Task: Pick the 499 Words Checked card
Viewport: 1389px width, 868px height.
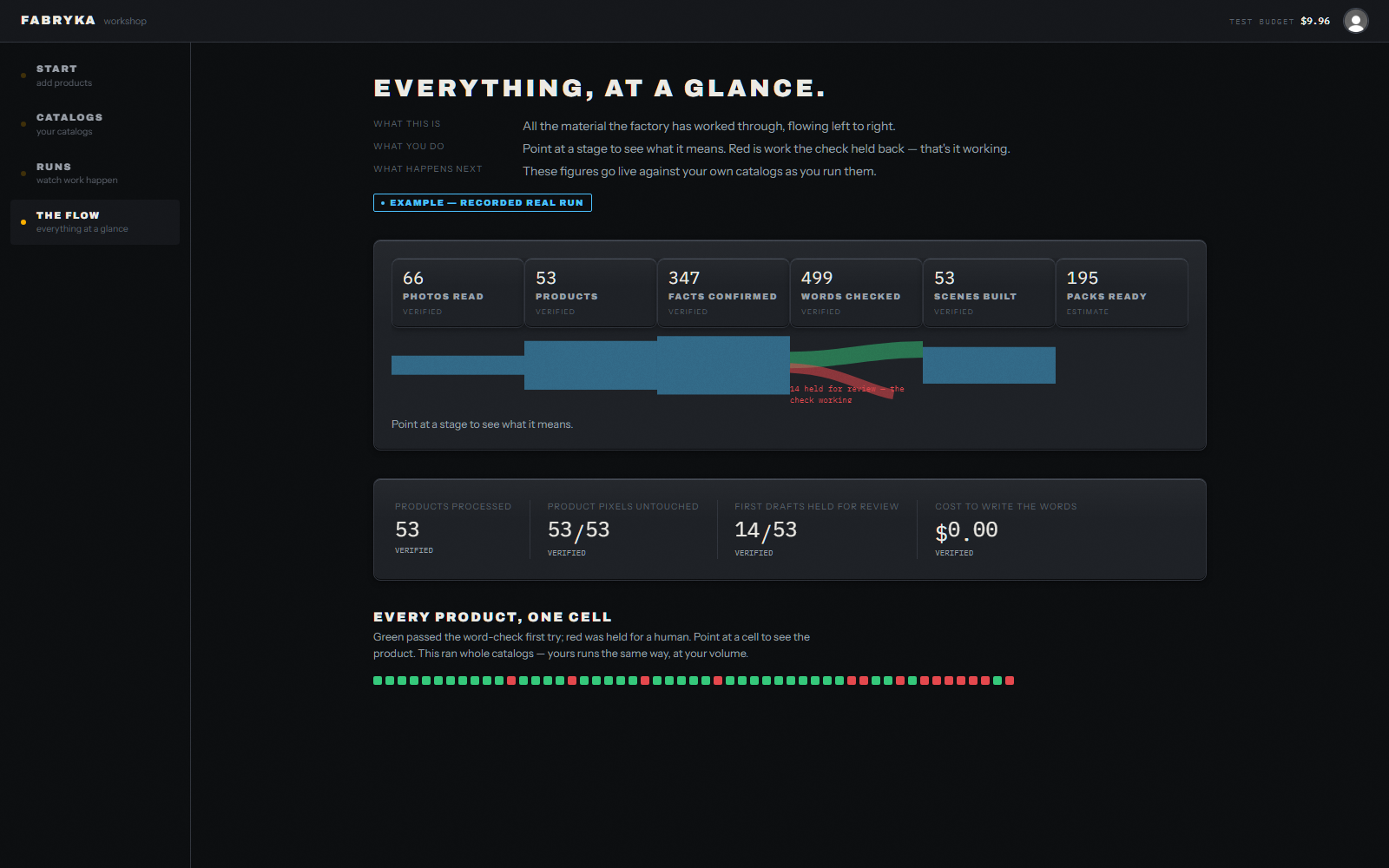Action: pyautogui.click(x=856, y=293)
